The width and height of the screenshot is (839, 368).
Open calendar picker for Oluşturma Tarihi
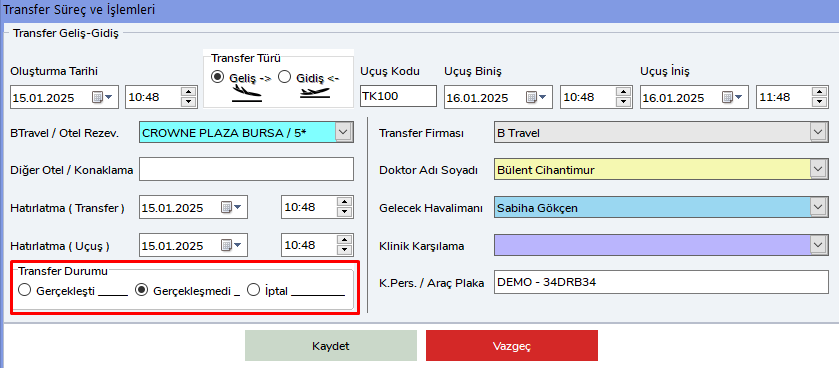(x=103, y=97)
